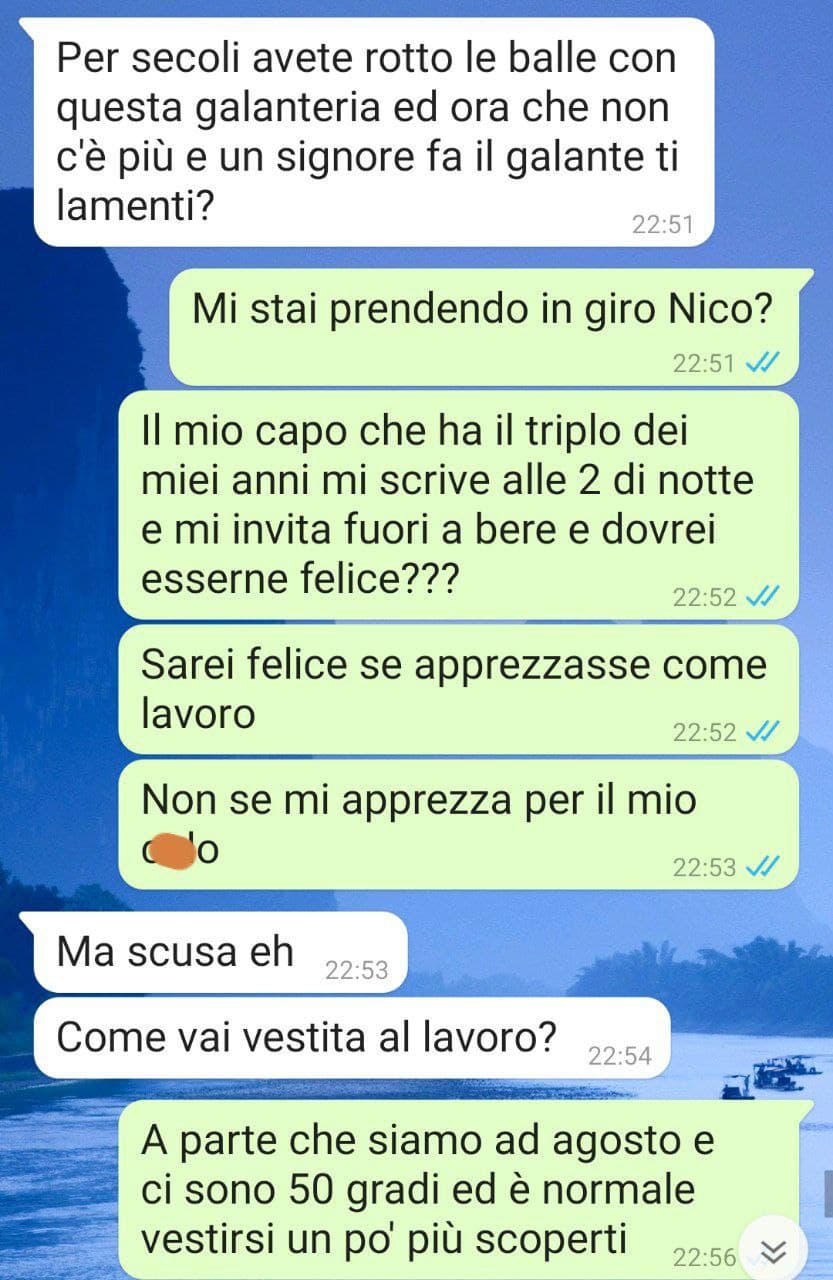The image size is (833, 1280).
Task: Tap the 22:56 timestamp on last message
Action: (x=704, y=1257)
